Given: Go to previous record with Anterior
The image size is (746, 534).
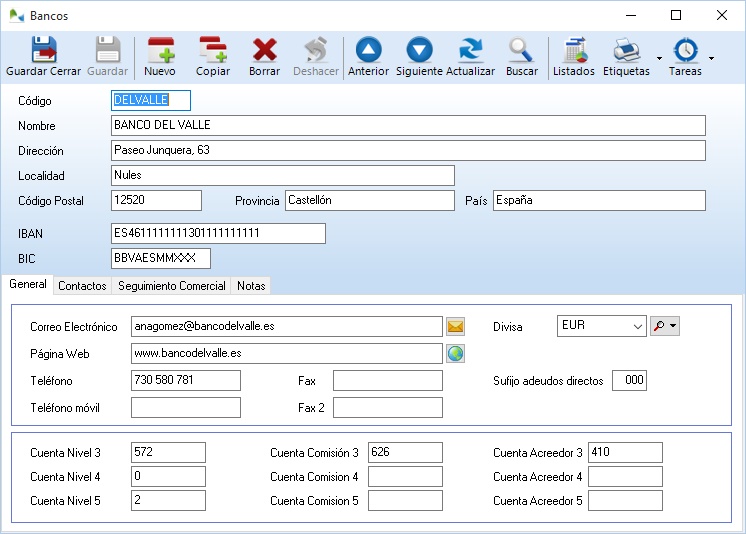Looking at the screenshot, I should 368,57.
